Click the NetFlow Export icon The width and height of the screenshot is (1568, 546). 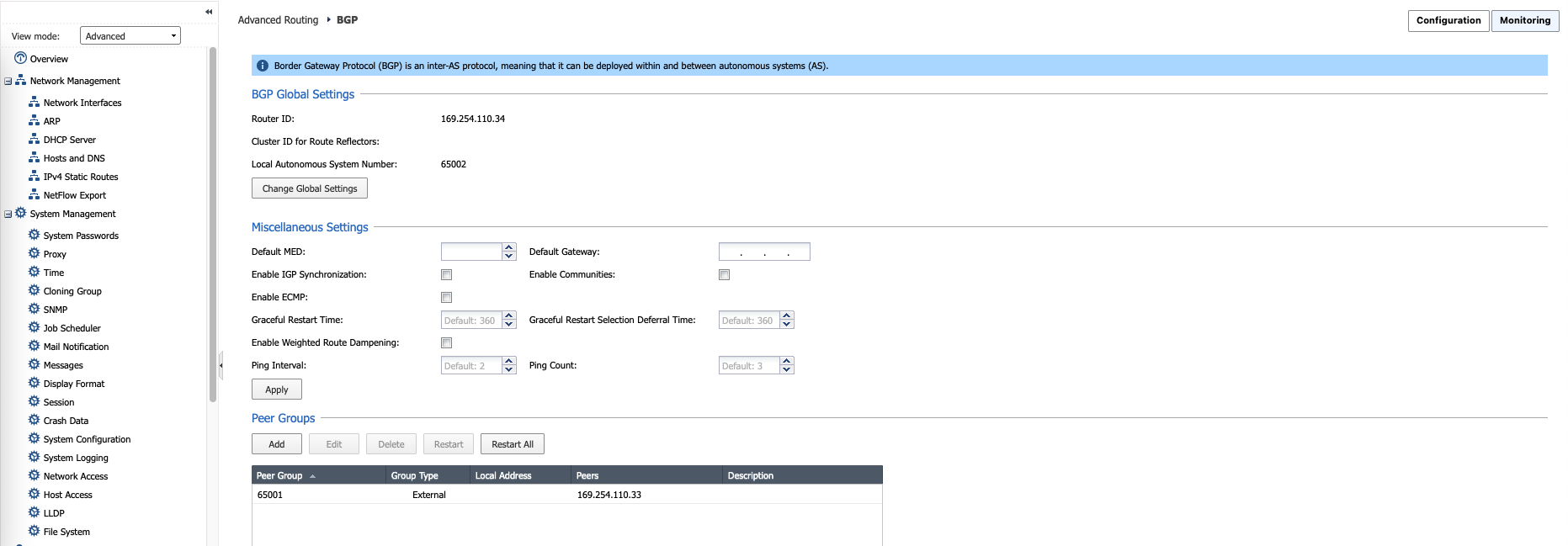(34, 194)
